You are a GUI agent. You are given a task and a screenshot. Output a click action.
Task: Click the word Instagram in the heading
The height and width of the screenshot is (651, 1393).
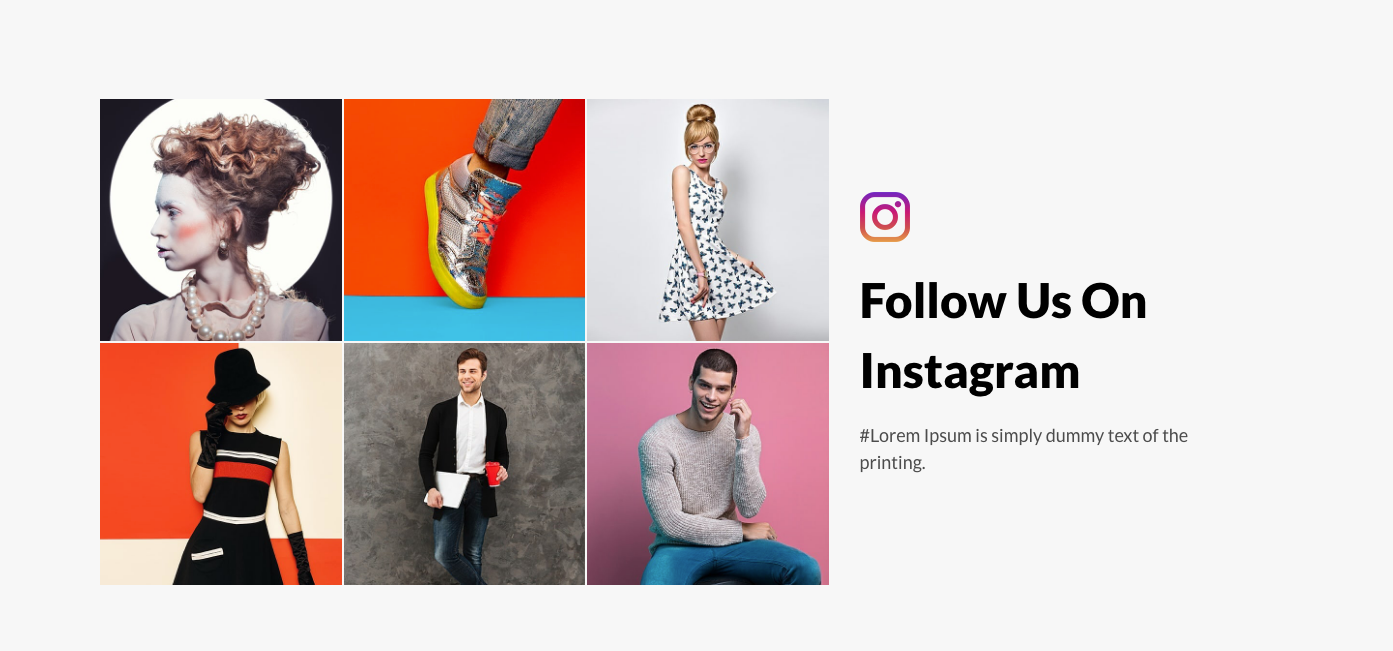(970, 371)
